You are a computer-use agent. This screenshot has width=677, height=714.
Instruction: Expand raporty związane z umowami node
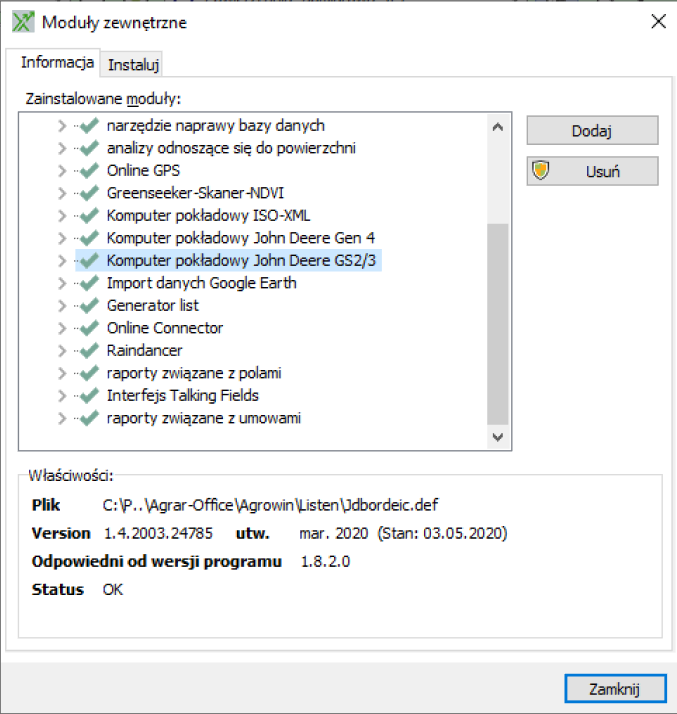pos(62,418)
